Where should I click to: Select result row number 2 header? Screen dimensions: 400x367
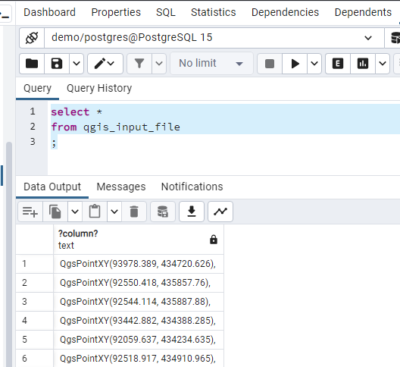pos(35,283)
